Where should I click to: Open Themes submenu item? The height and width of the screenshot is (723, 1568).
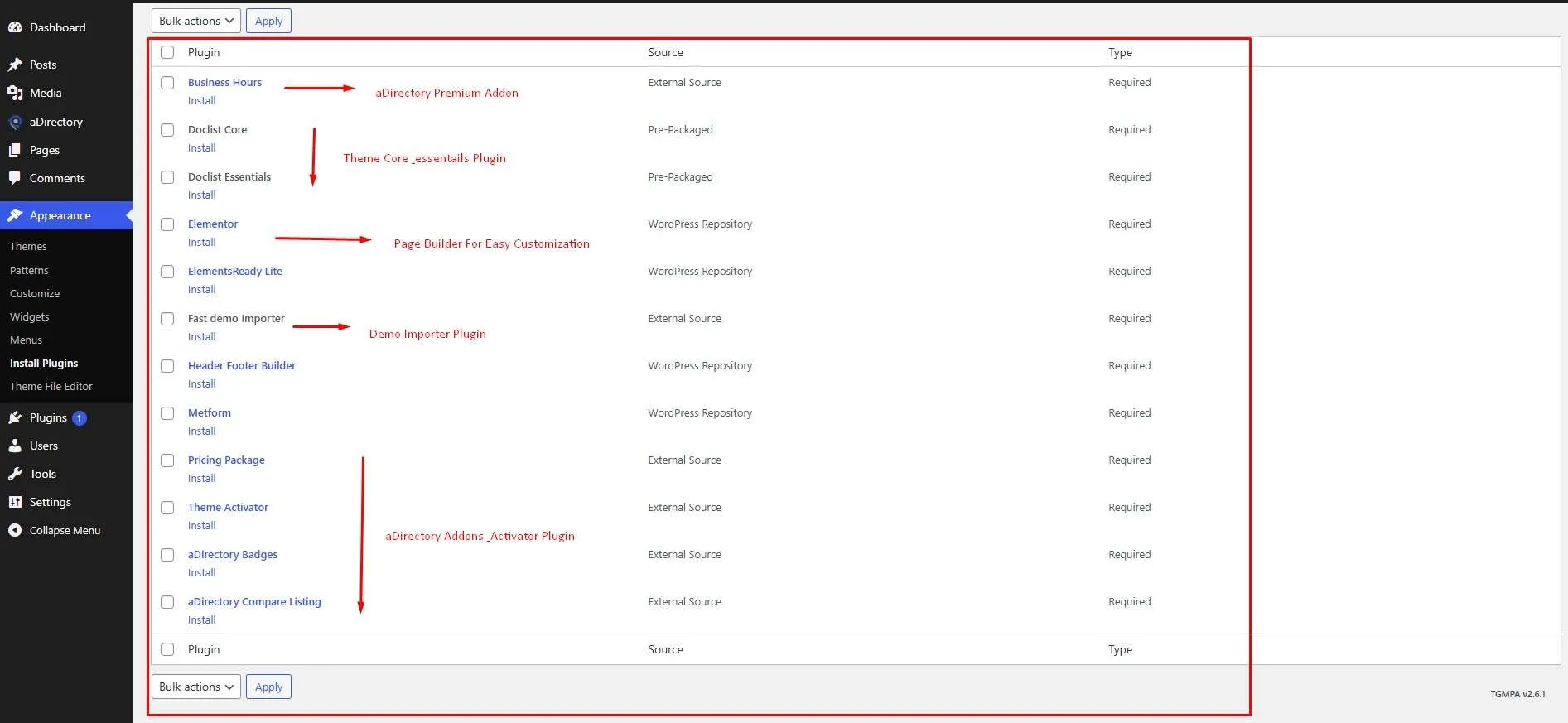tap(28, 246)
